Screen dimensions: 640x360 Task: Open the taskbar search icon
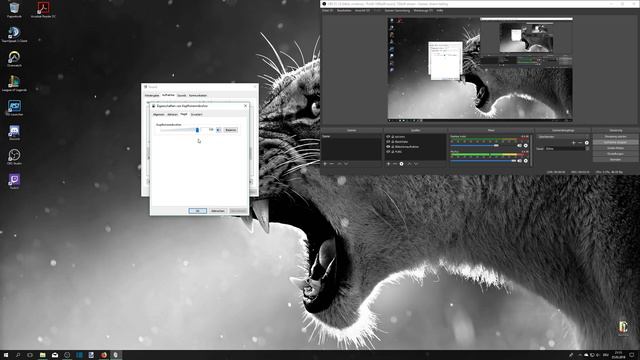(18, 355)
